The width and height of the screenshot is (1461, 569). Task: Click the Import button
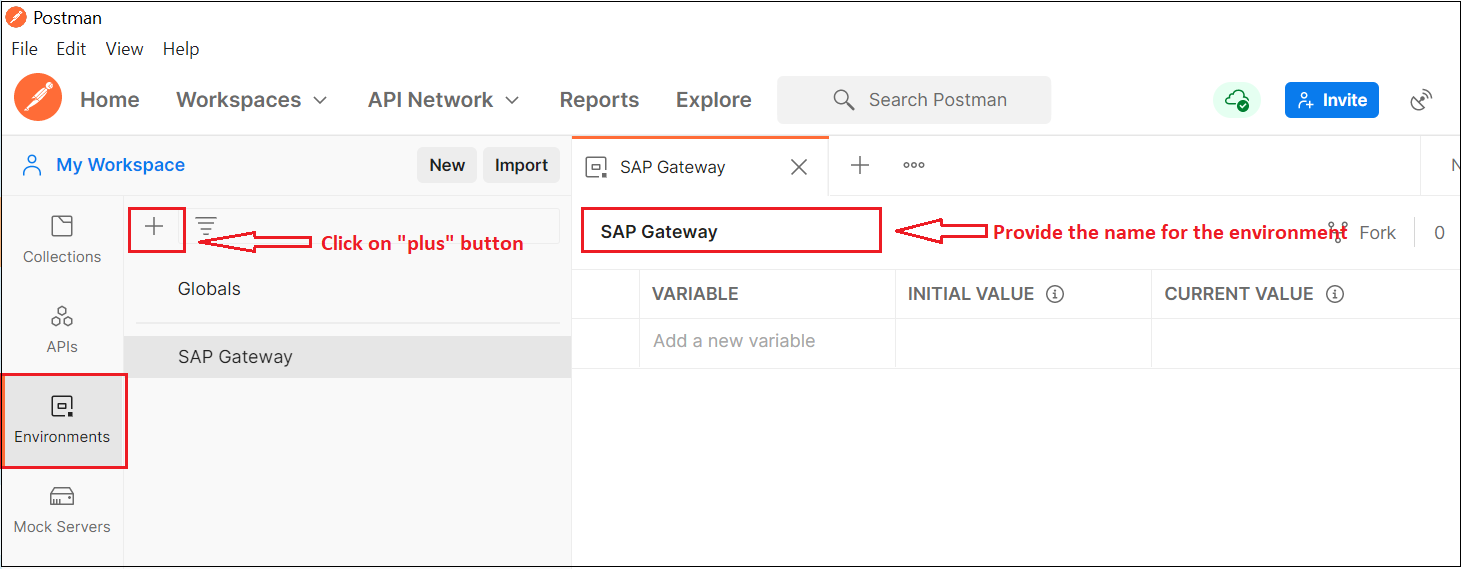point(521,166)
